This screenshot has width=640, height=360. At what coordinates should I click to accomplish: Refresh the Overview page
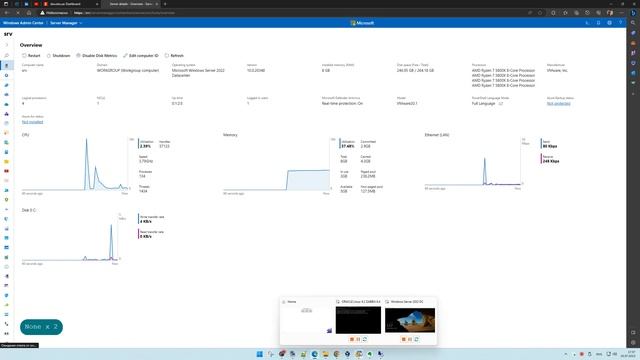pyautogui.click(x=174, y=56)
